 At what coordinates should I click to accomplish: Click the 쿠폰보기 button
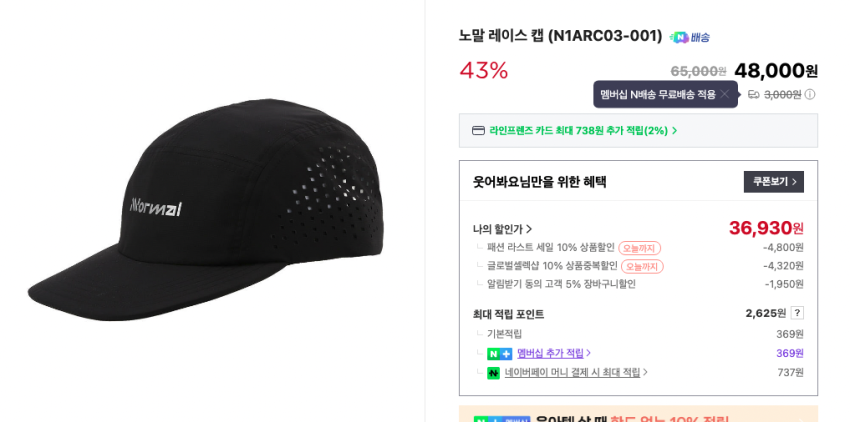click(774, 182)
